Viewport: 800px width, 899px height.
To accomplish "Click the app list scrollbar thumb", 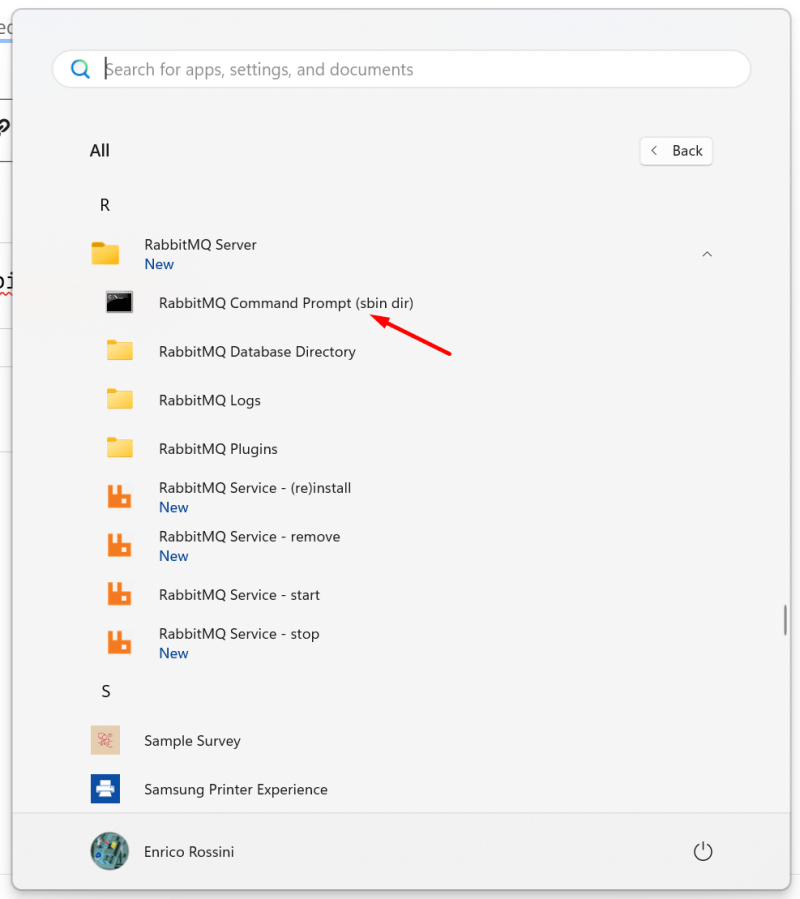I will pos(785,620).
